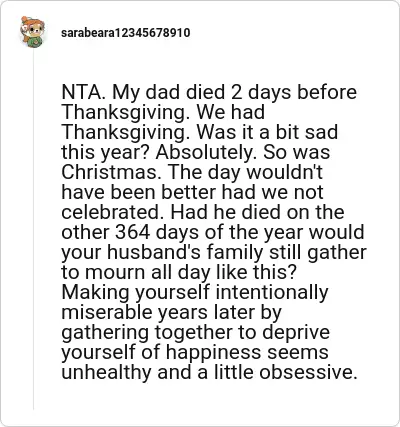The image size is (400, 427).
Task: Open the commenter's bear avatar
Action: point(32,32)
